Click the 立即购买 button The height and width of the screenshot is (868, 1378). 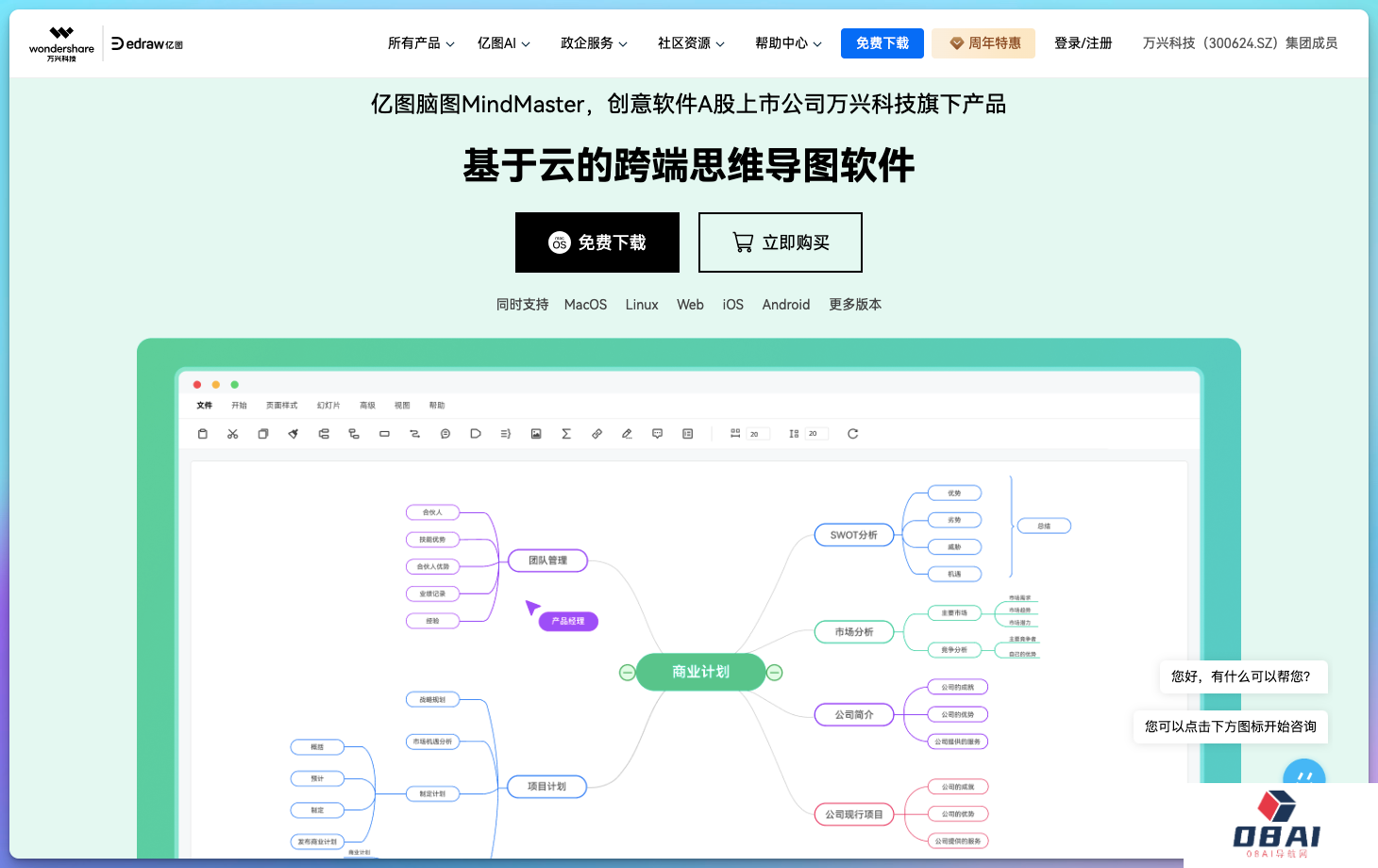(781, 242)
